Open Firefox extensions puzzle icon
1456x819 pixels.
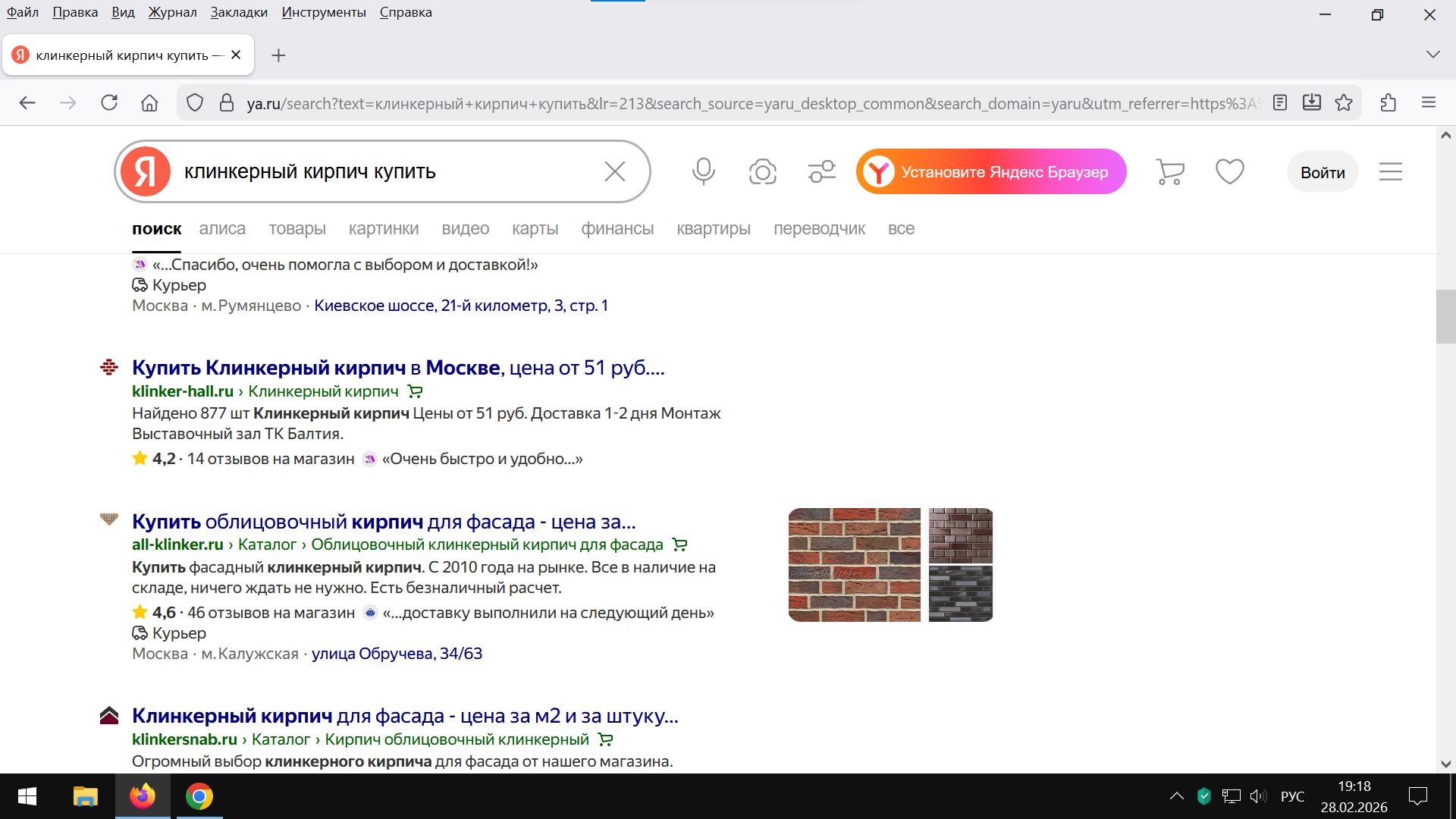pos(1389,103)
